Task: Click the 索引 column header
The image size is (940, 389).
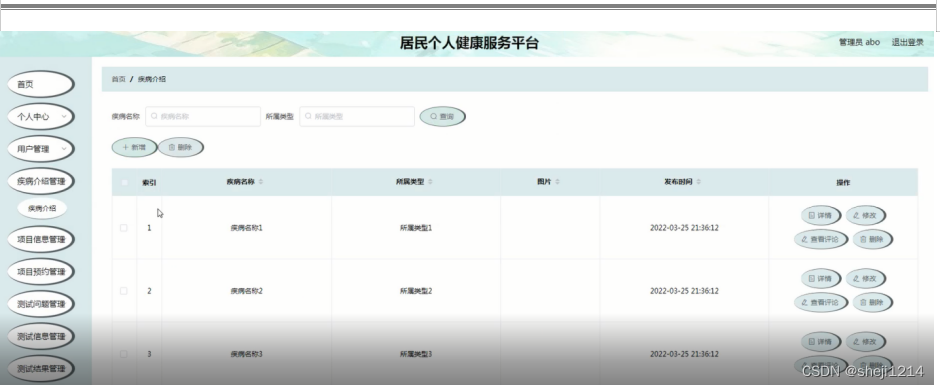Action: (149, 183)
